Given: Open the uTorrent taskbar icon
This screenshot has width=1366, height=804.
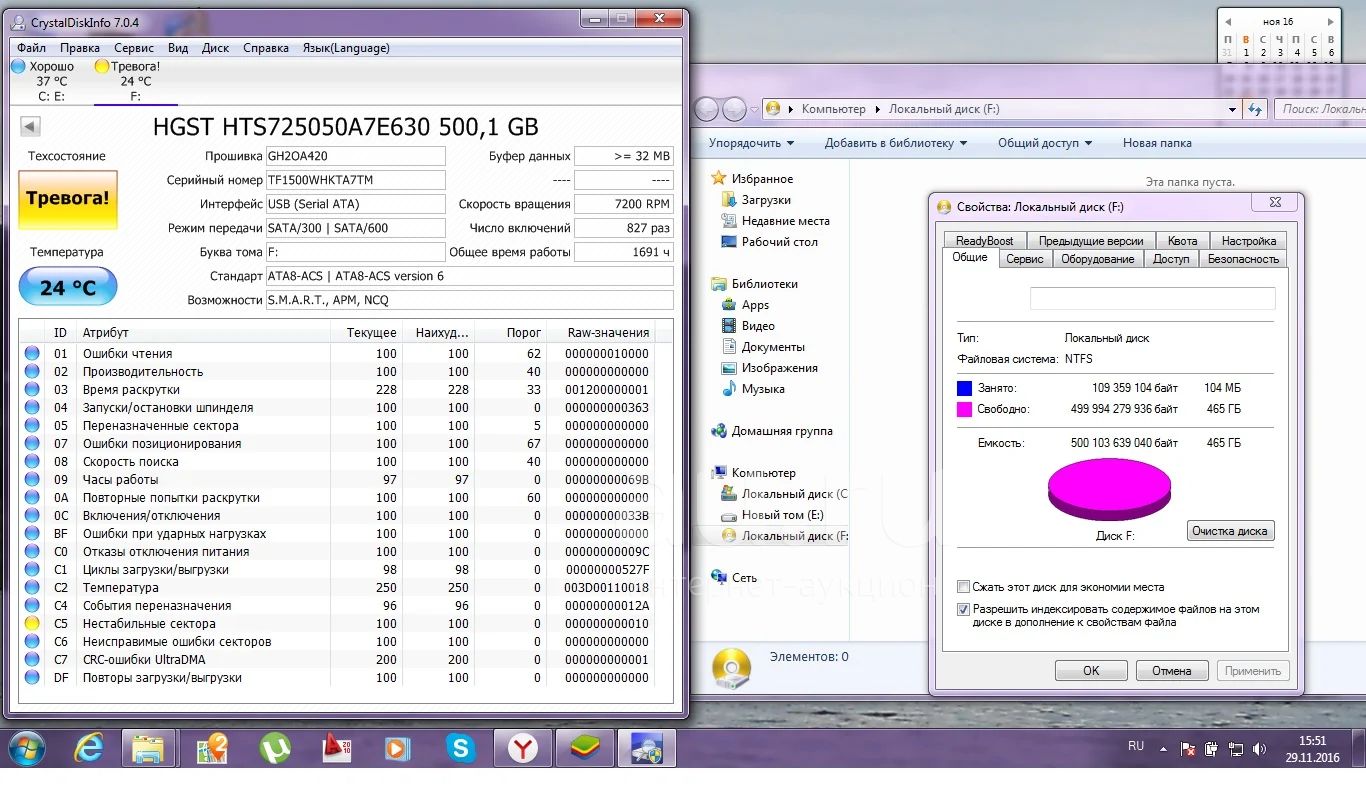Looking at the screenshot, I should pos(274,748).
